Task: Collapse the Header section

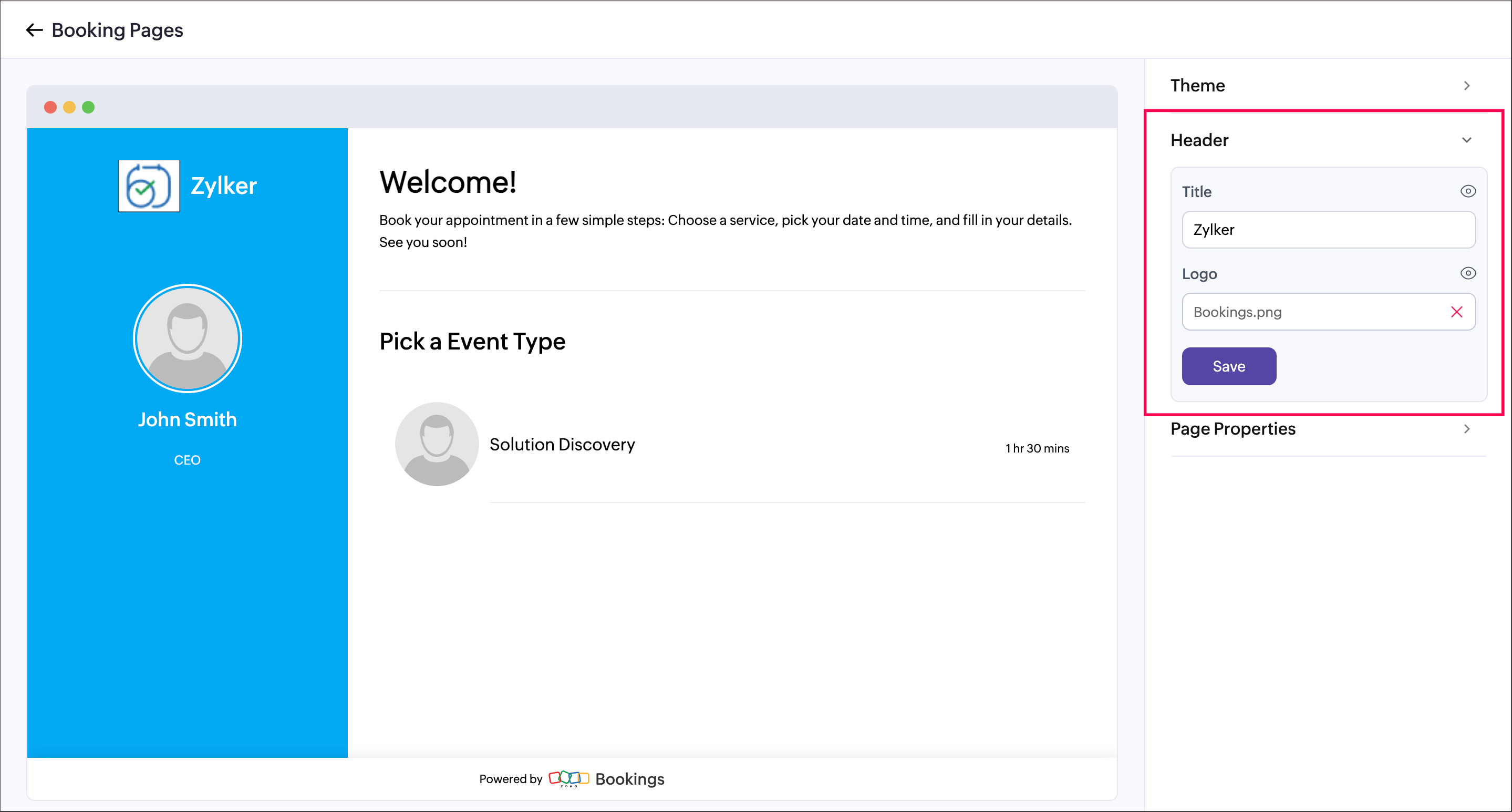Action: tap(1466, 140)
